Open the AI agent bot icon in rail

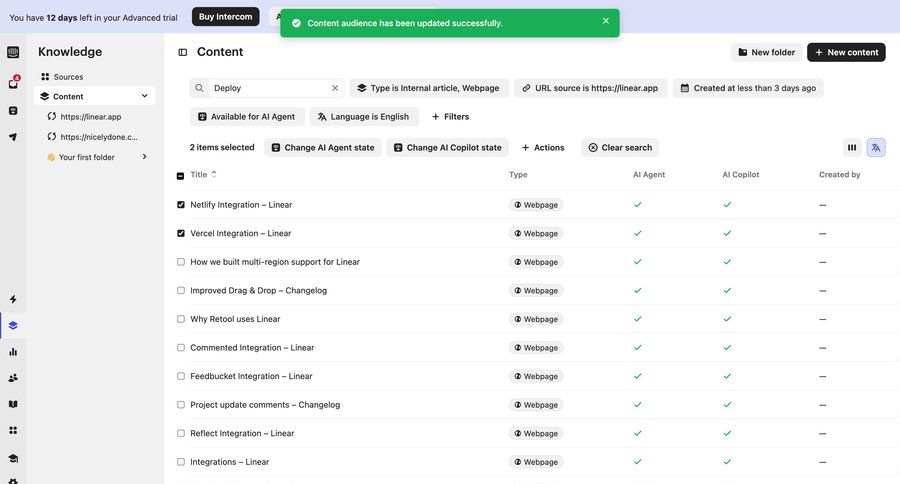point(13,111)
